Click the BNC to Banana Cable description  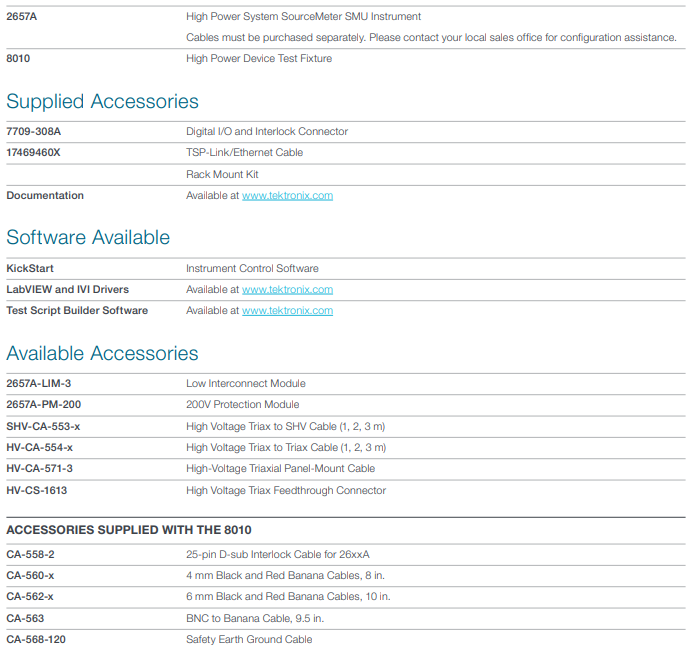coord(255,619)
